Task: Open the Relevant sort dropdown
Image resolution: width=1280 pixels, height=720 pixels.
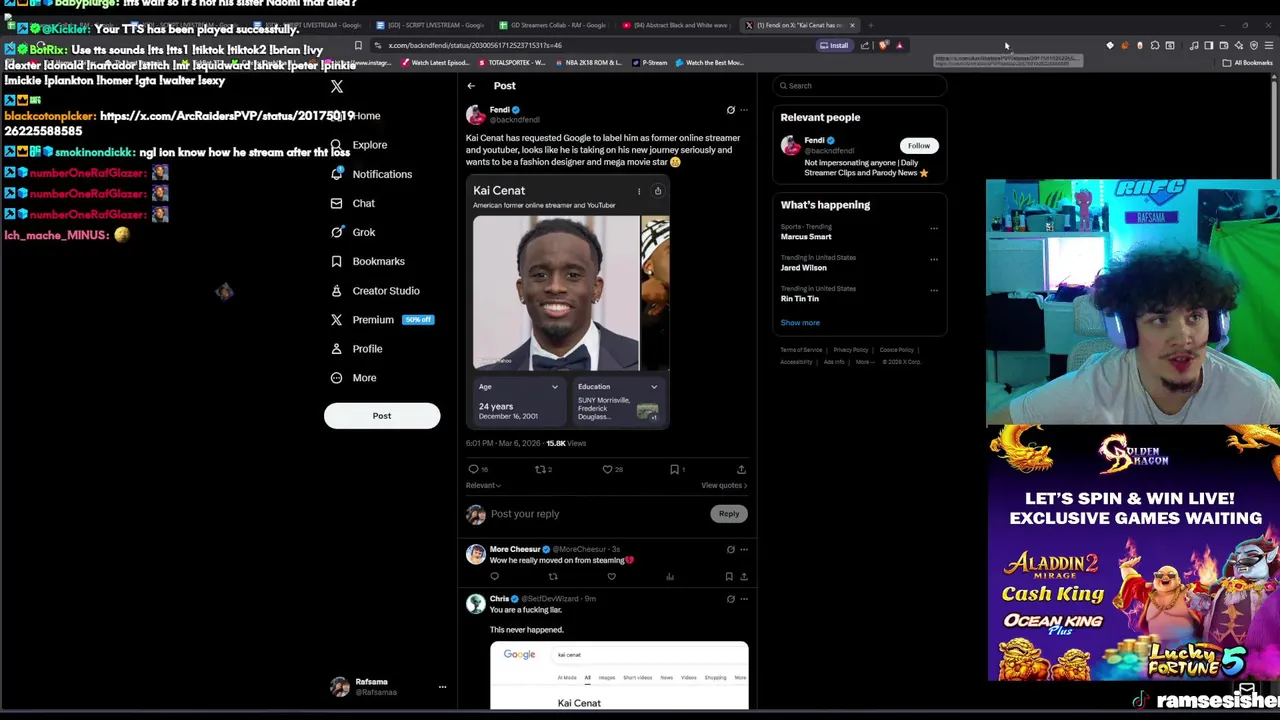Action: (x=483, y=486)
